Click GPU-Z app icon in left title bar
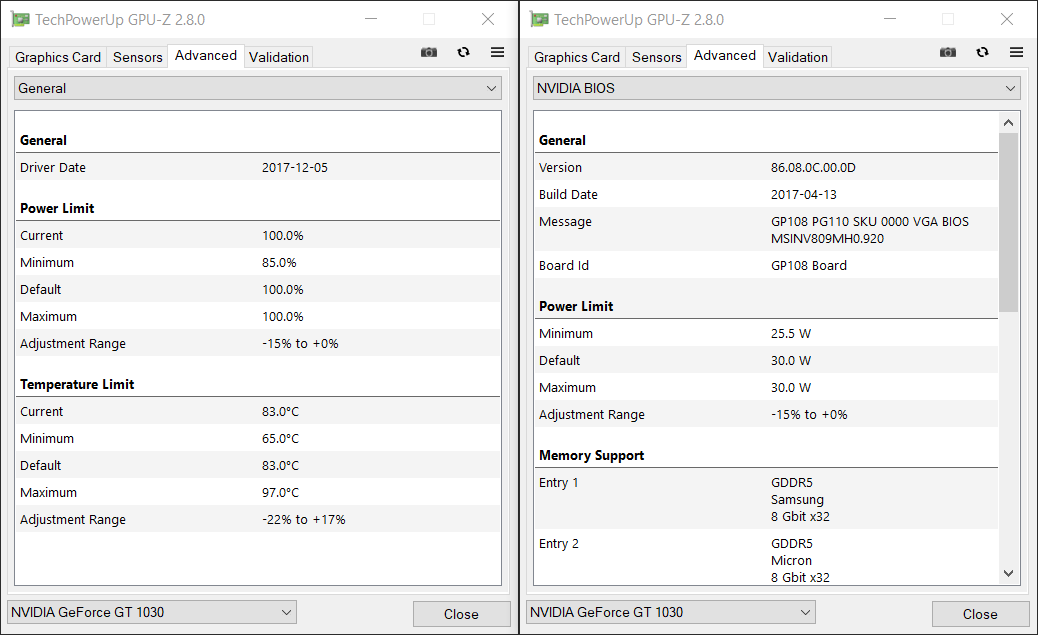 (20, 19)
